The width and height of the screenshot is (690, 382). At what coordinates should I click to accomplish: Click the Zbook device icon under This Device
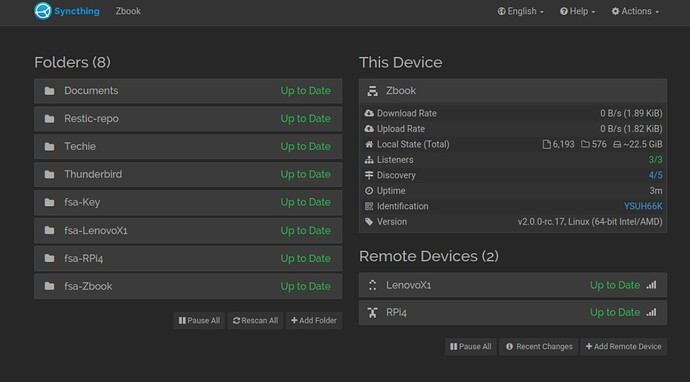point(373,91)
